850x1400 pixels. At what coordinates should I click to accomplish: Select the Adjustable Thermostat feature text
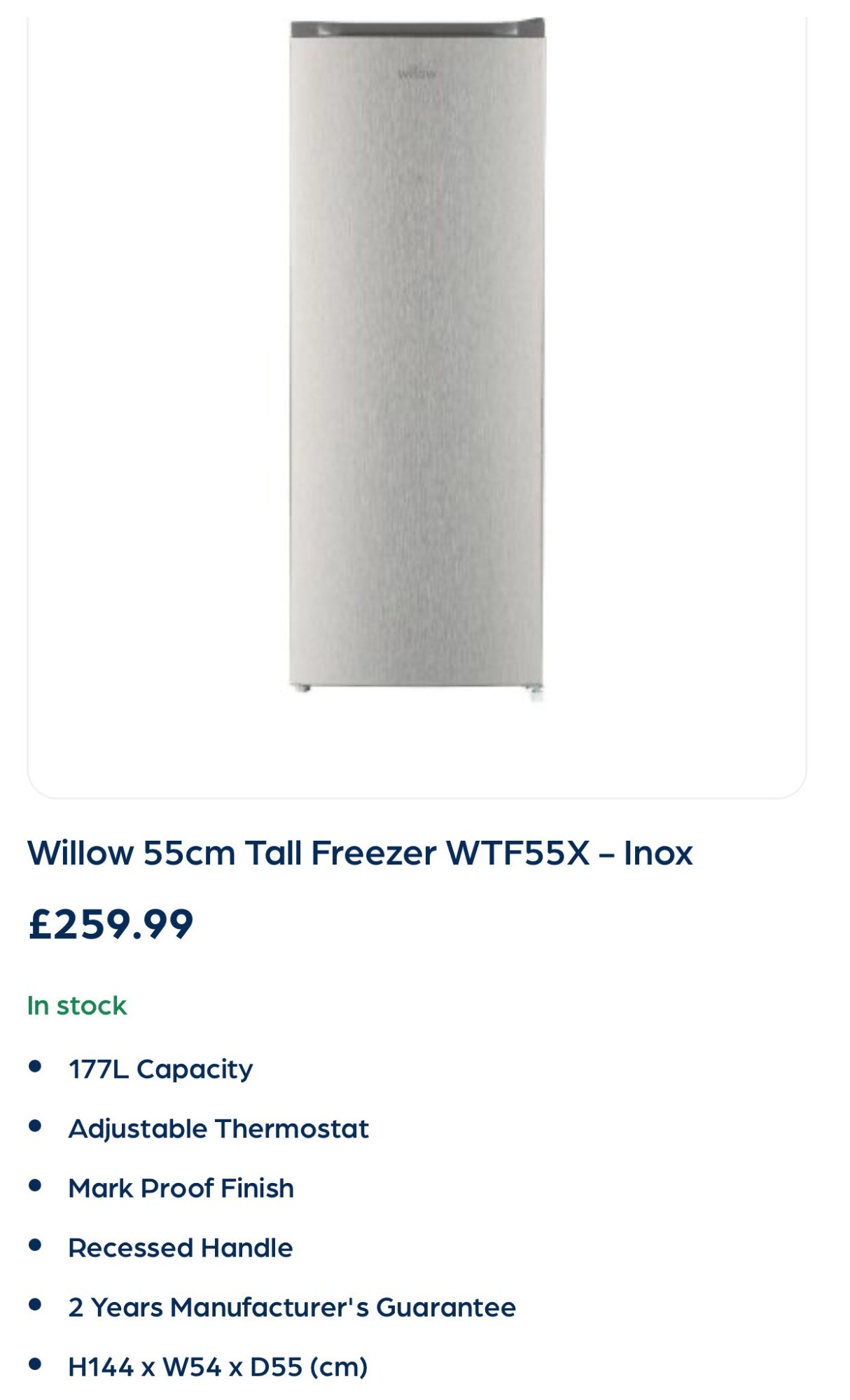click(x=218, y=1128)
